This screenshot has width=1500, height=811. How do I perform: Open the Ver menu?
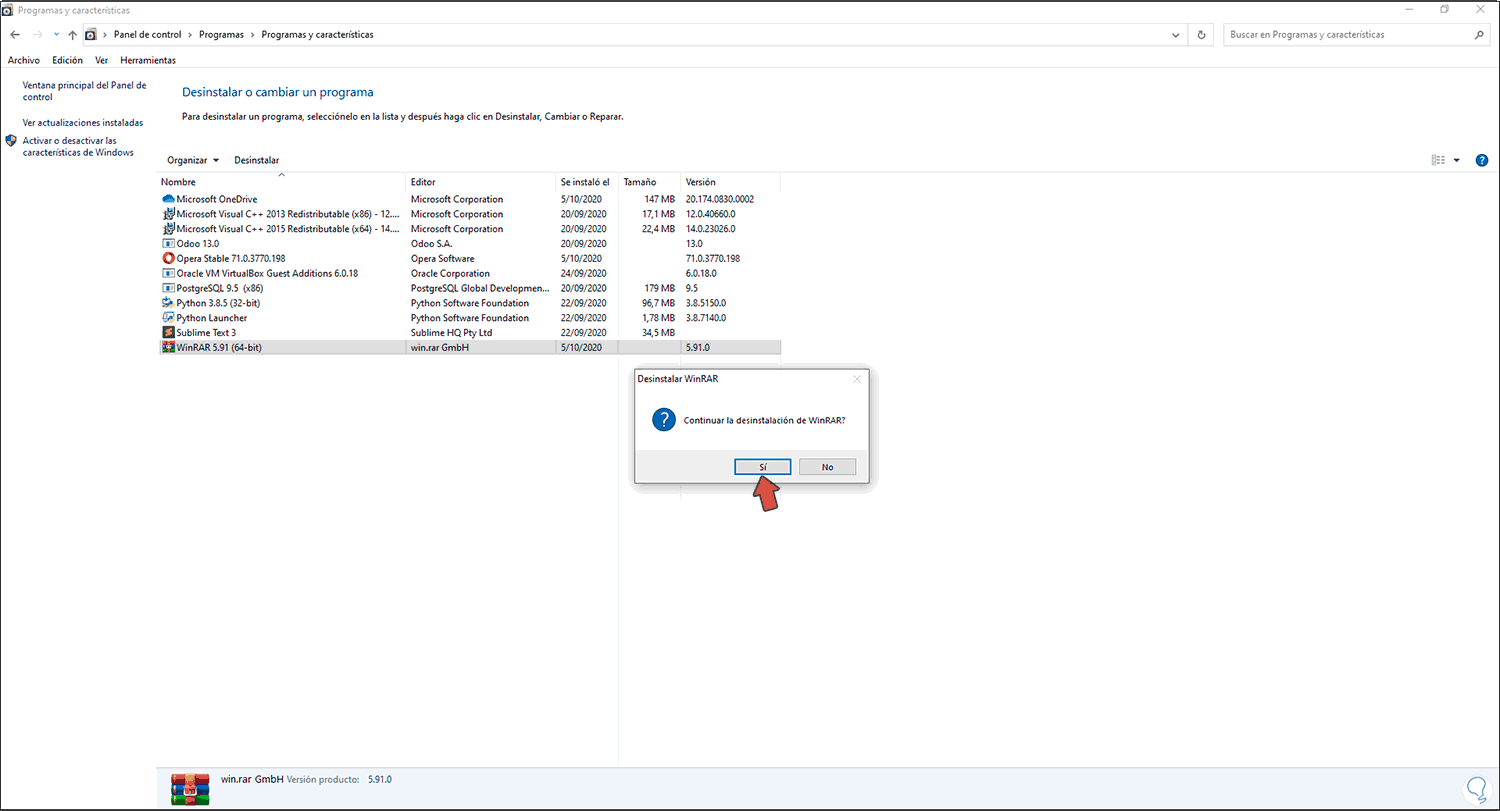pyautogui.click(x=101, y=60)
